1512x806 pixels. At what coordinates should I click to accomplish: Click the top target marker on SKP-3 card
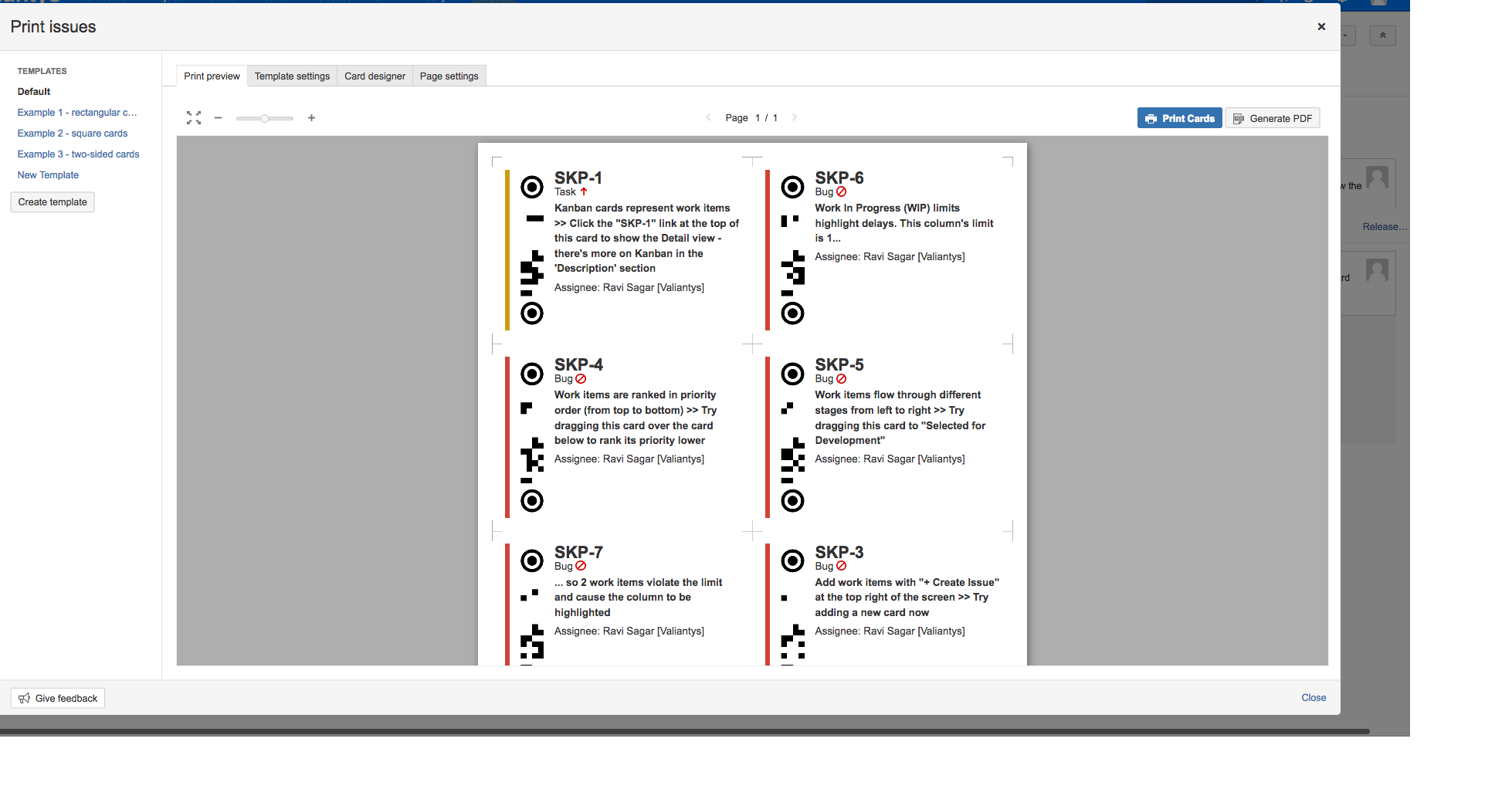pos(792,560)
